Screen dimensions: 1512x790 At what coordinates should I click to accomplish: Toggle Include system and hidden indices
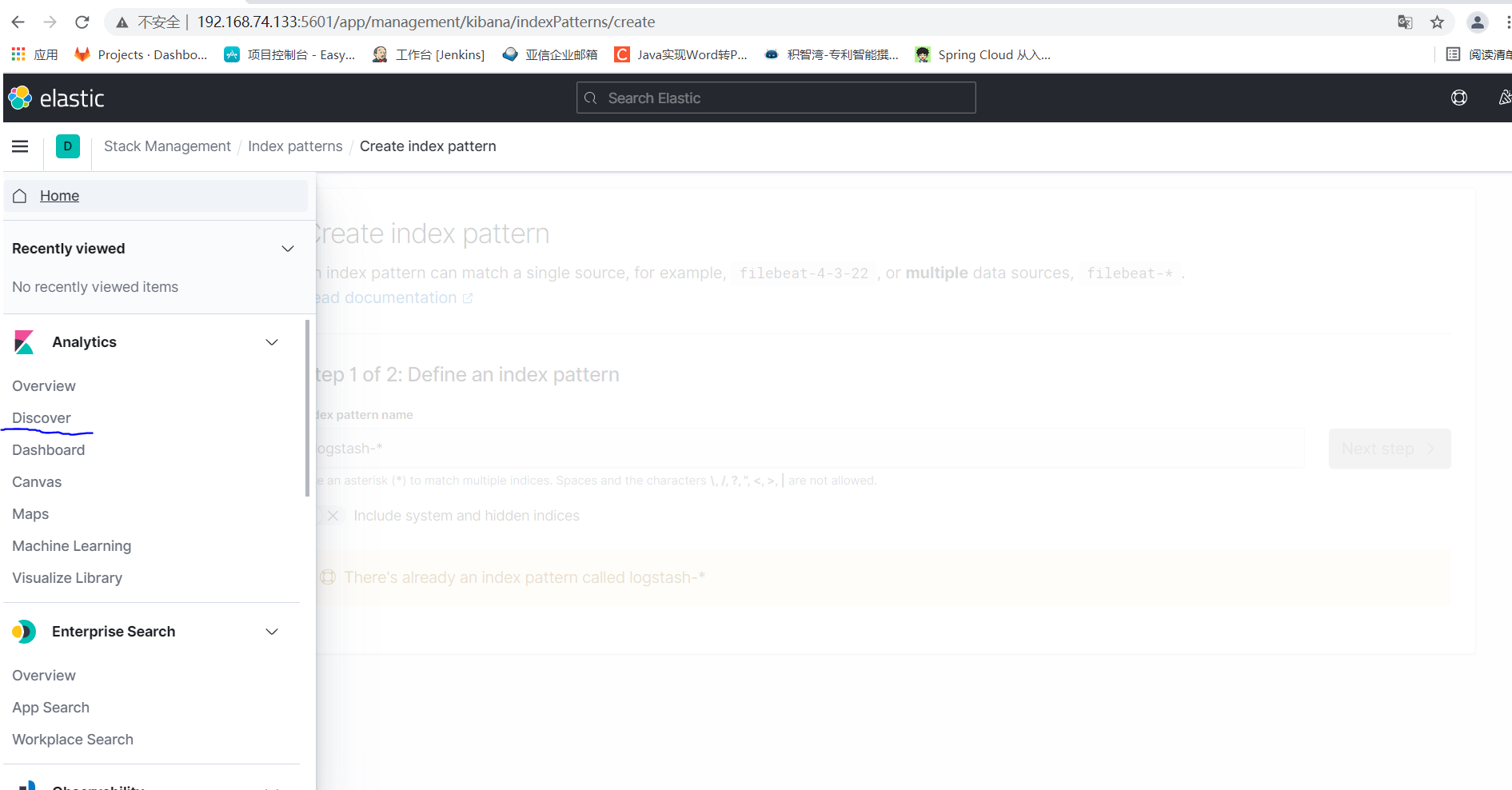point(331,516)
